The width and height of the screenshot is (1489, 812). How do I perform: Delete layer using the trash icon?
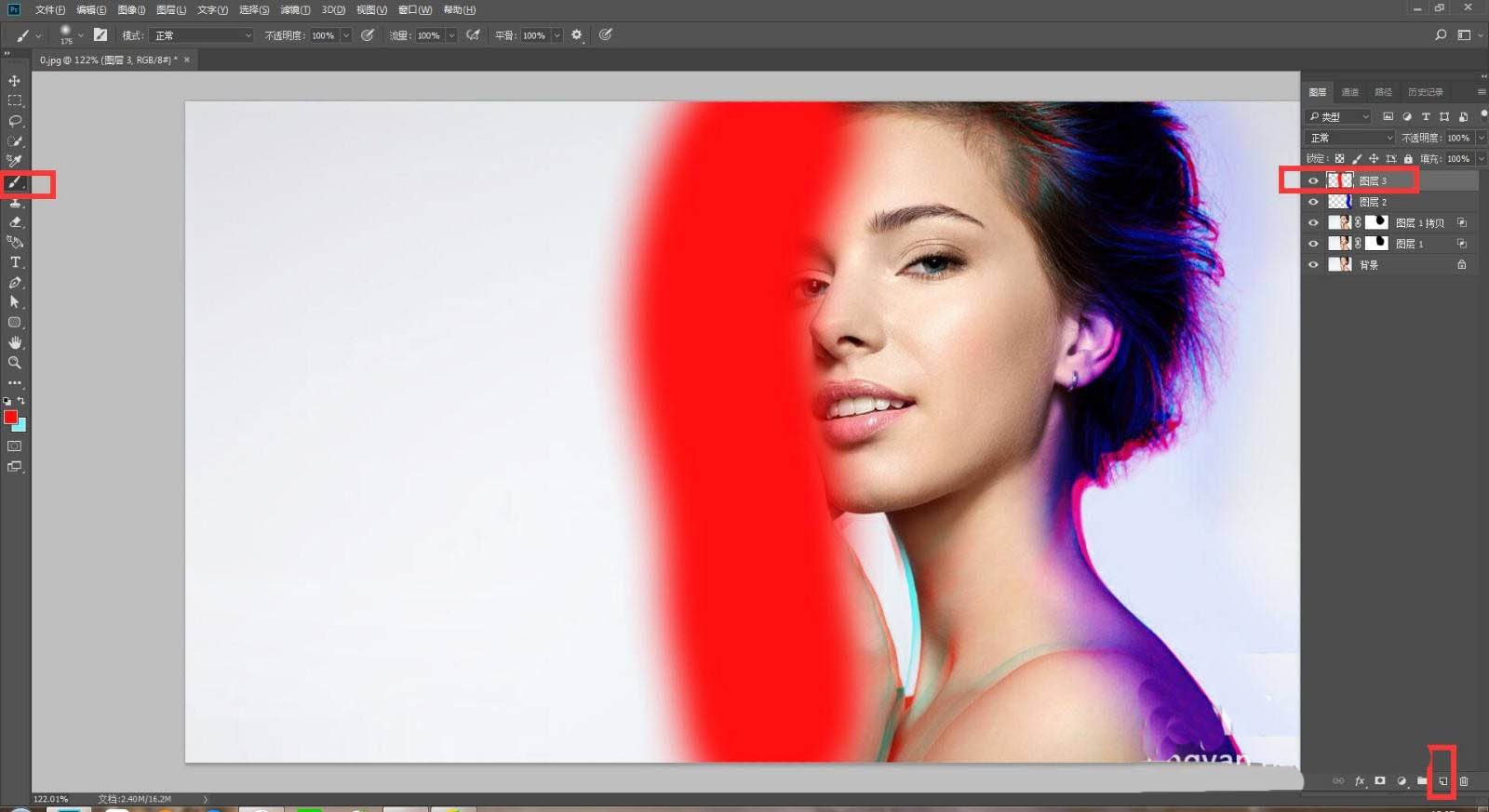(x=1463, y=781)
